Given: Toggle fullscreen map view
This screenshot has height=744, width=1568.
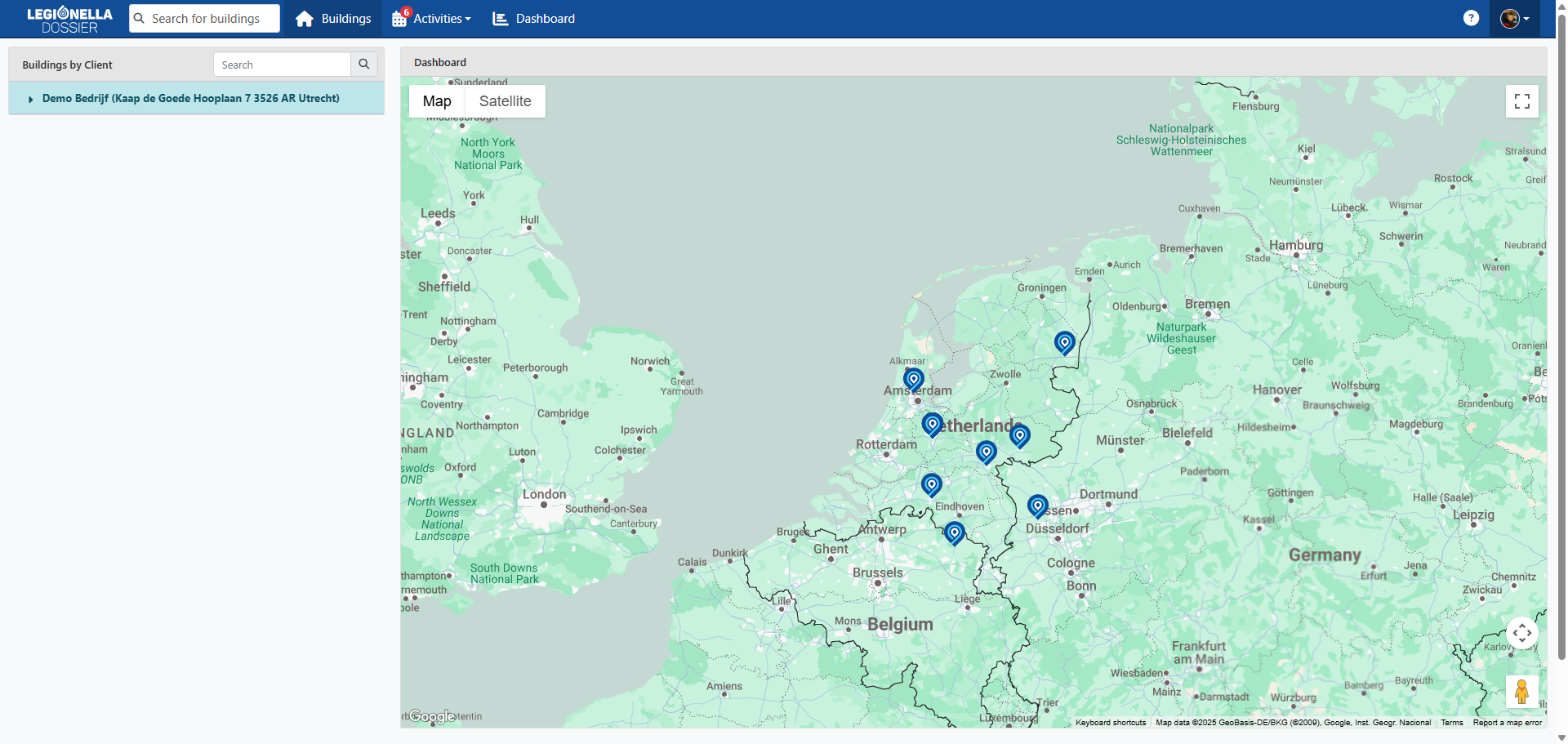Looking at the screenshot, I should pyautogui.click(x=1521, y=101).
